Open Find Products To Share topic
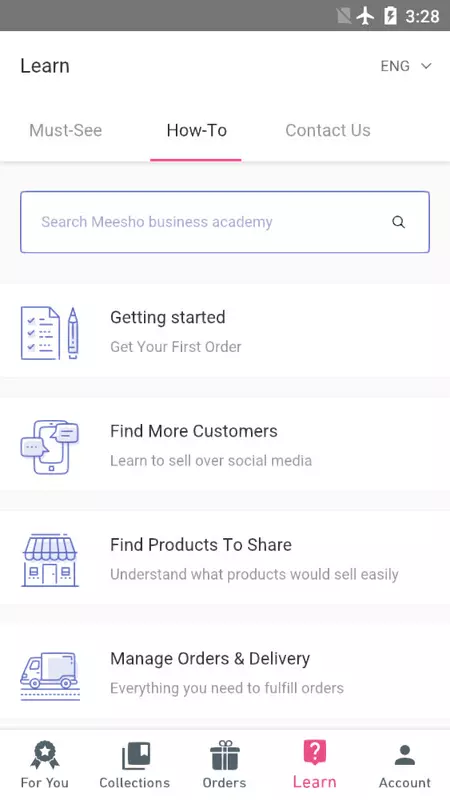The image size is (450, 800). (225, 558)
